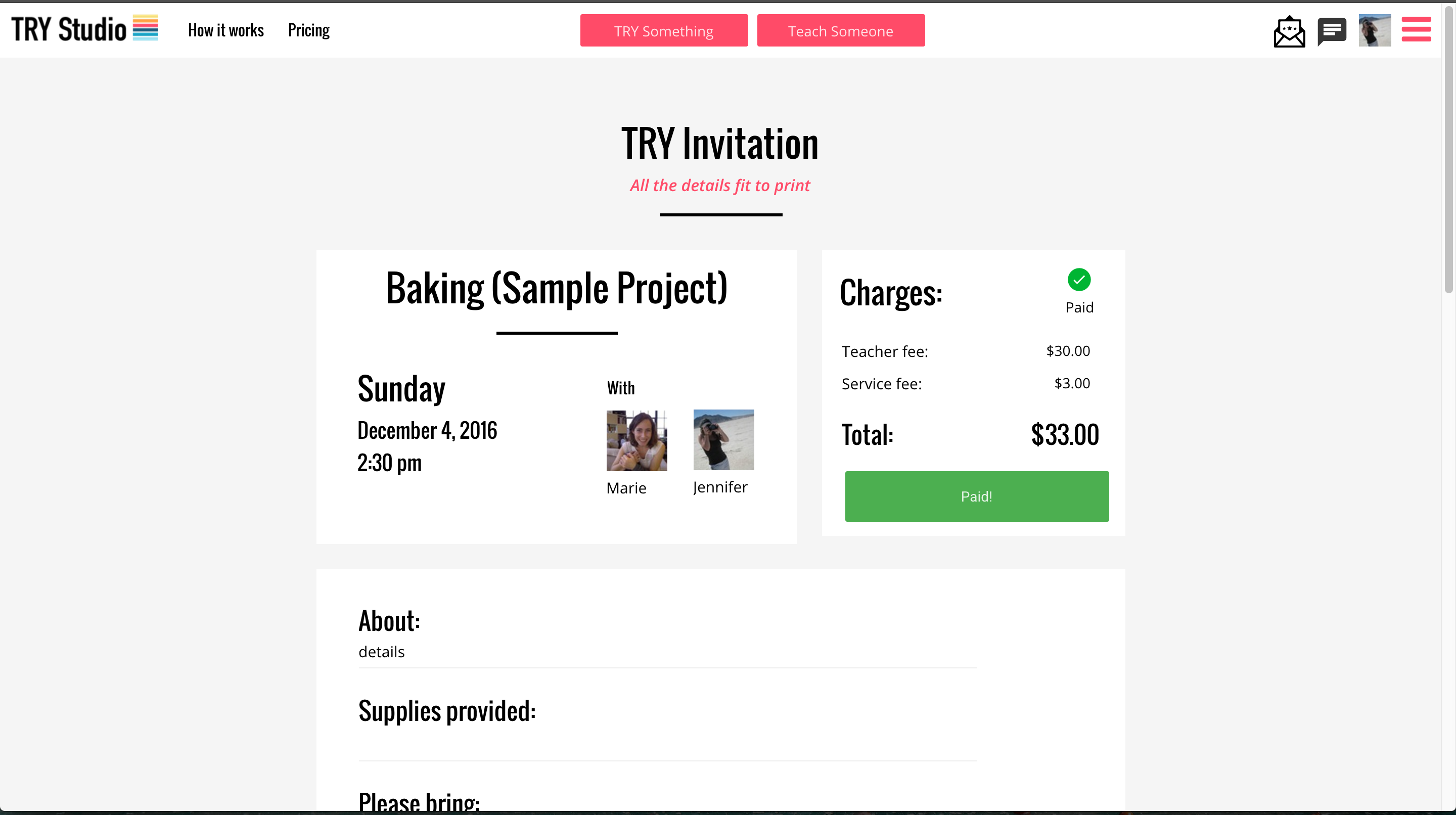The width and height of the screenshot is (1456, 815).
Task: Click the Teacher fee amount $30.00
Action: point(1067,350)
